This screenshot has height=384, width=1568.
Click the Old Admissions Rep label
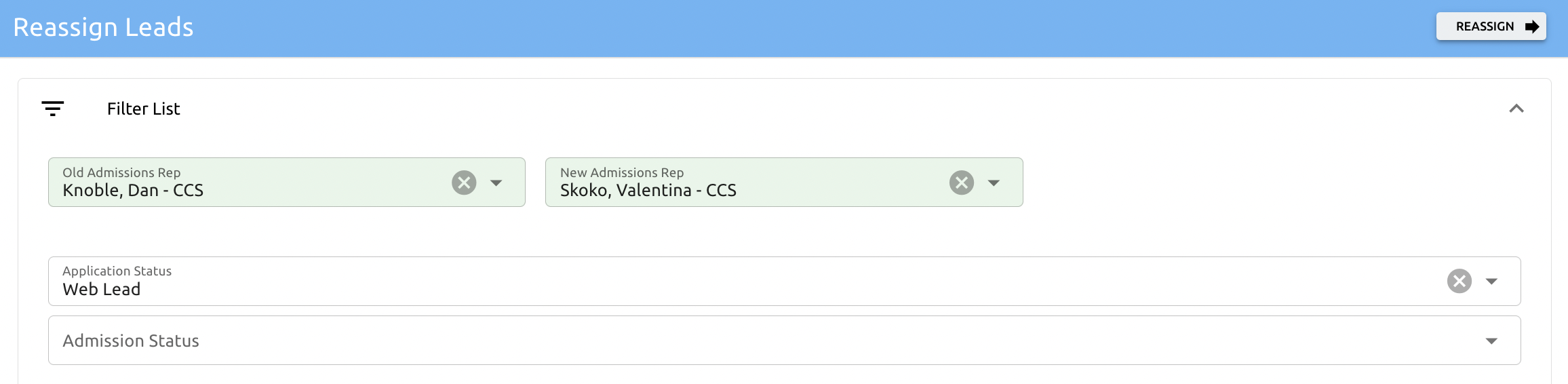point(121,172)
